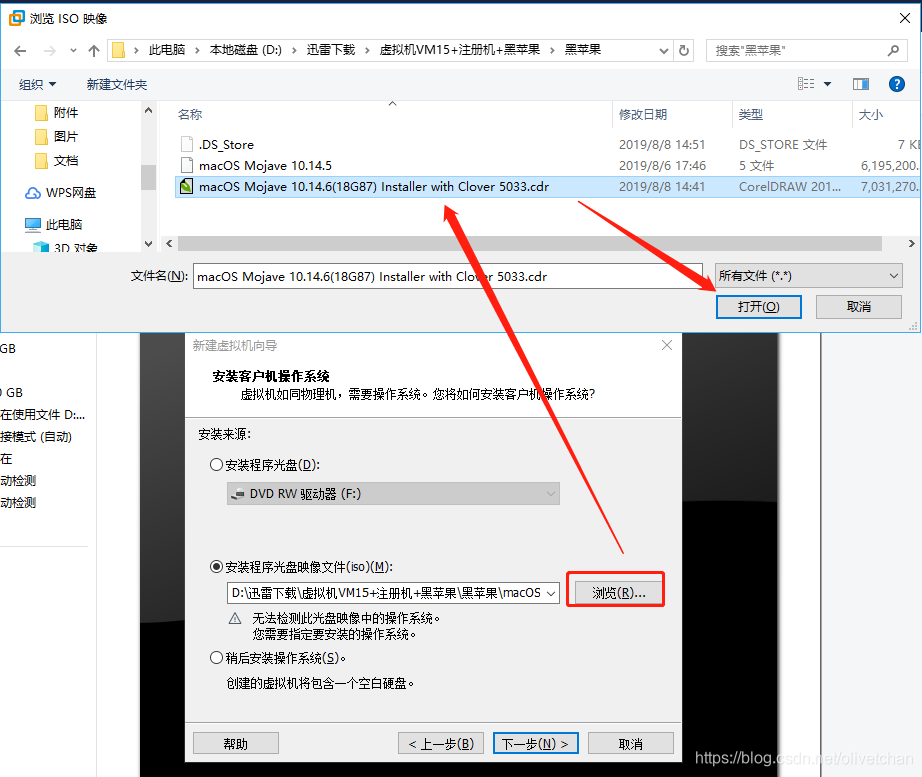Click the search magnifier icon

coord(893,51)
